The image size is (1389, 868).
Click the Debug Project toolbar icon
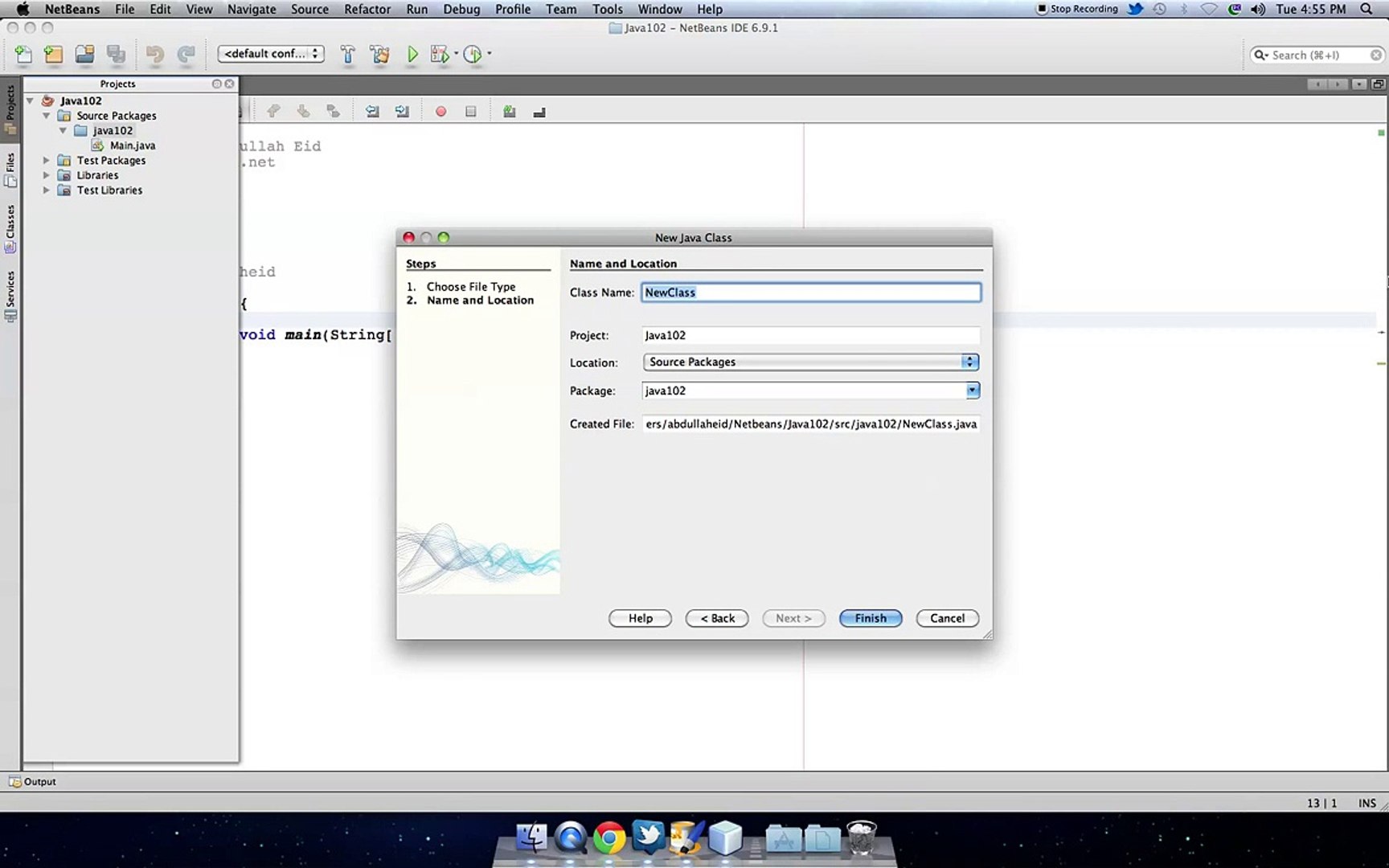tap(439, 54)
